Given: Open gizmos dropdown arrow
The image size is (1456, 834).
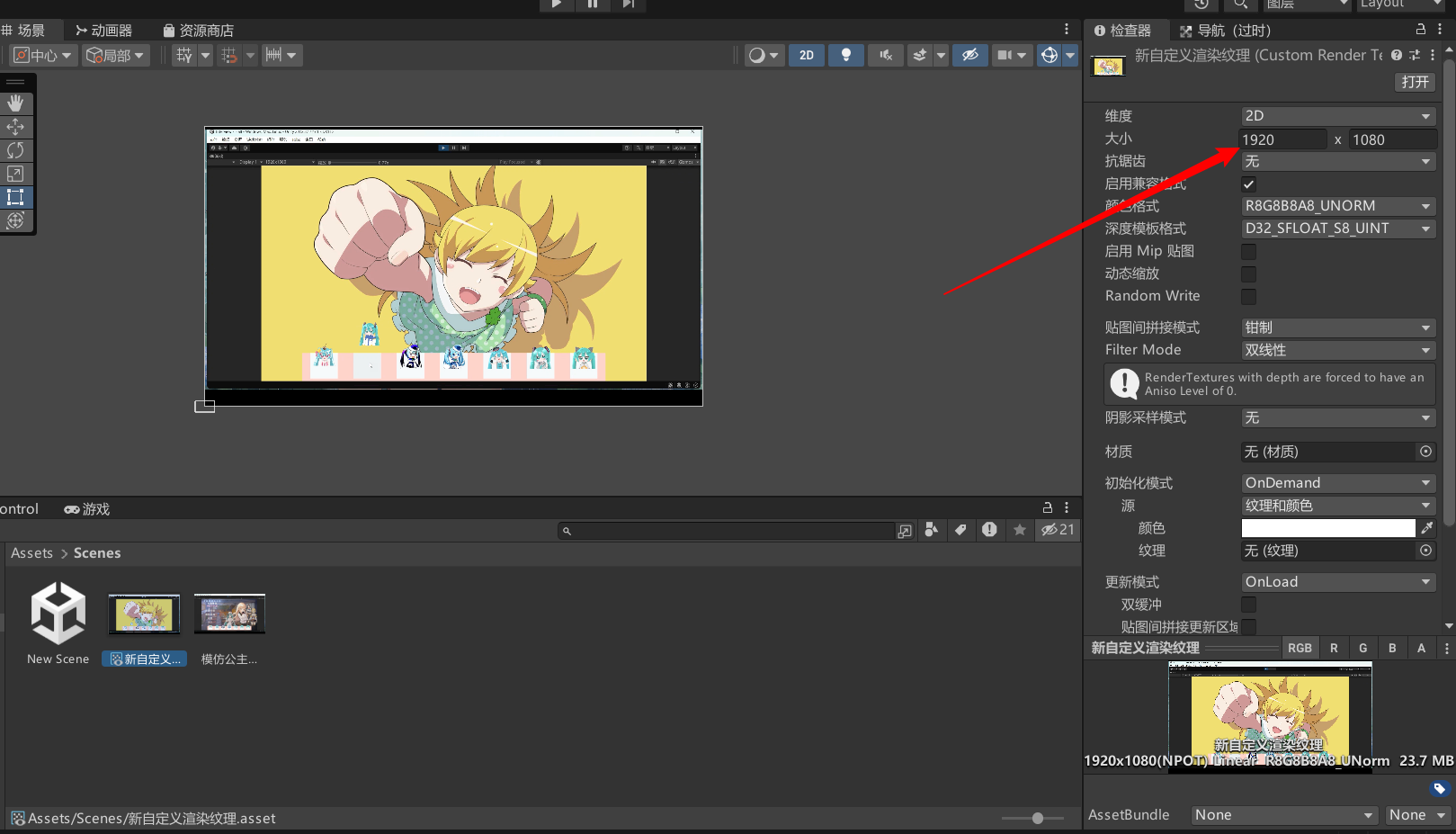Looking at the screenshot, I should coord(1070,55).
